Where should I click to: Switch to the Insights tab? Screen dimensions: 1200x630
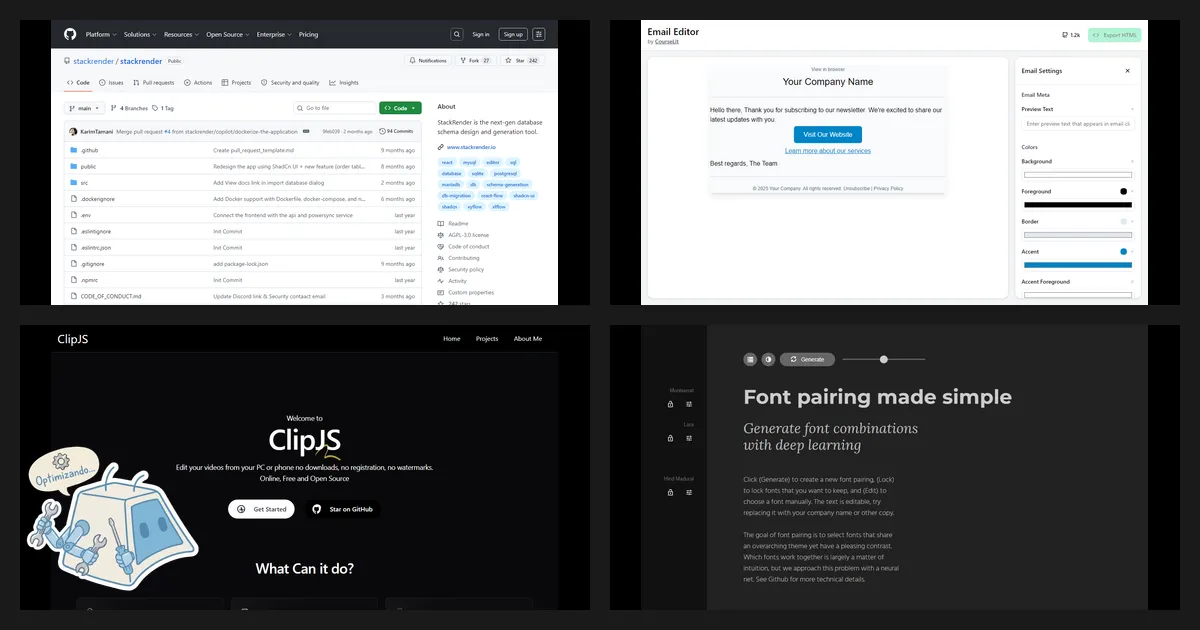pyautogui.click(x=344, y=83)
